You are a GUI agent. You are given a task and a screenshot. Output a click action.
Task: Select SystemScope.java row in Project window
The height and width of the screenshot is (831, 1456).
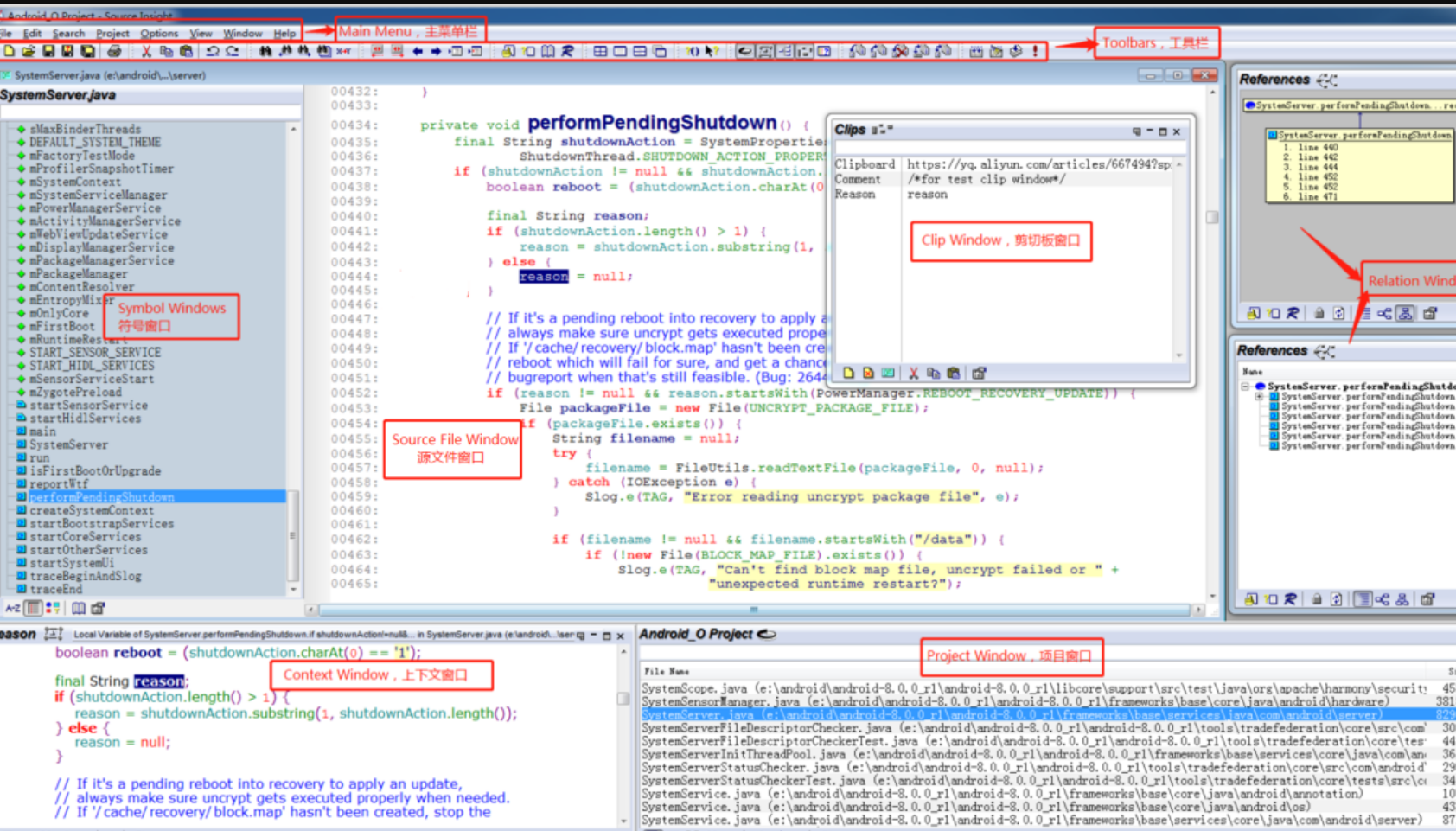[1048, 688]
